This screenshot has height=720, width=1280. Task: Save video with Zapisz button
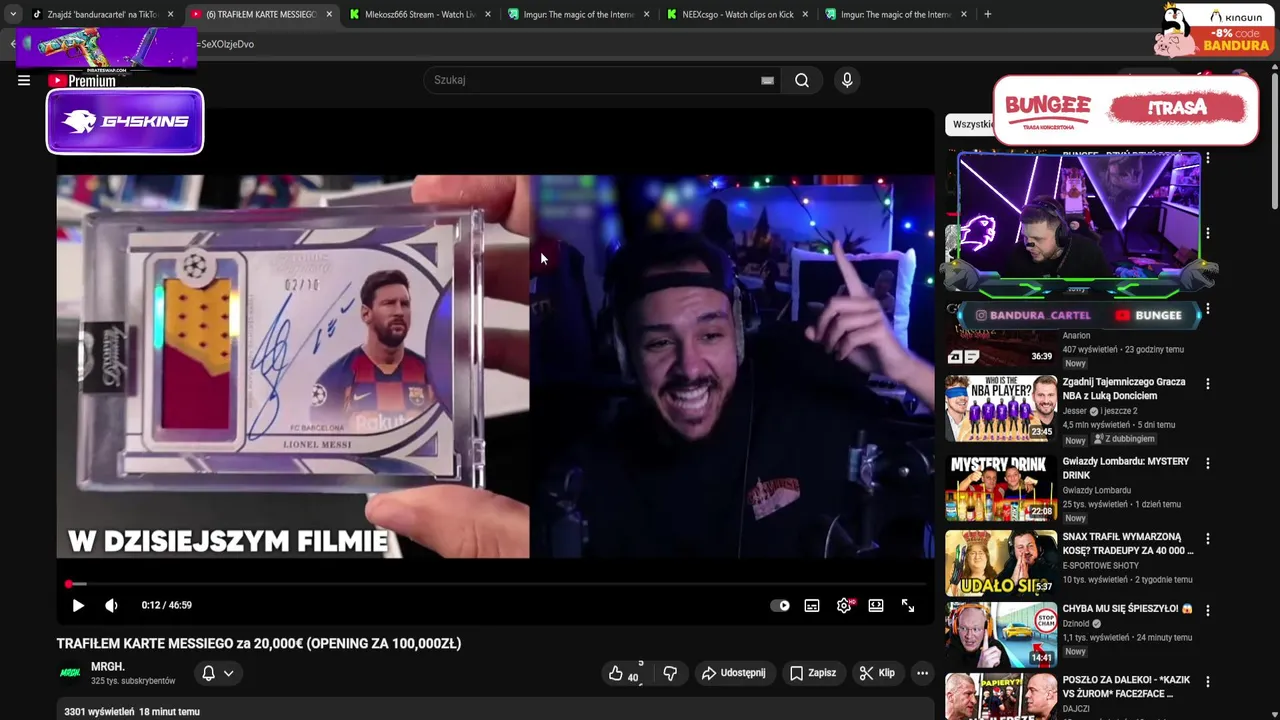[x=813, y=673]
